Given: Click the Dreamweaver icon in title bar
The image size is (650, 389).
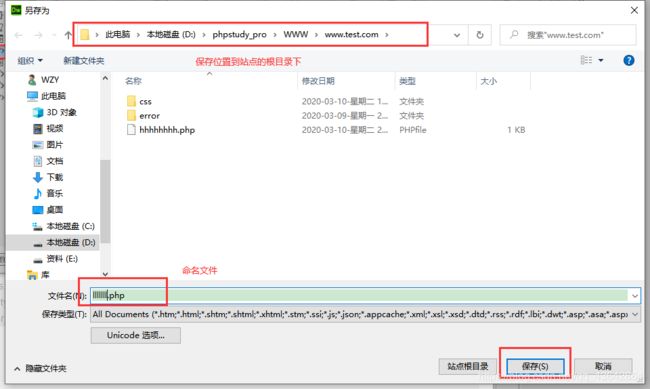Looking at the screenshot, I should click(16, 10).
